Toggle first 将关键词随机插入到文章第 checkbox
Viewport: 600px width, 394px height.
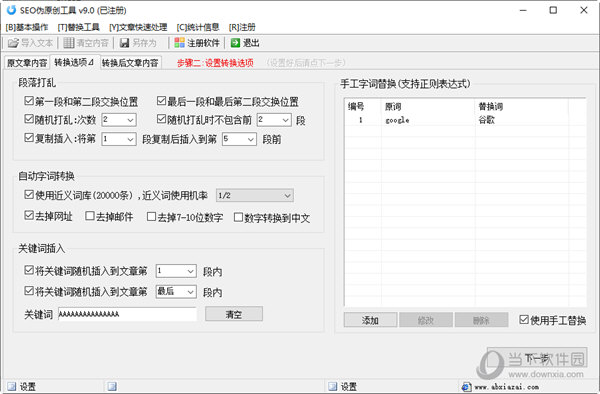click(x=29, y=270)
